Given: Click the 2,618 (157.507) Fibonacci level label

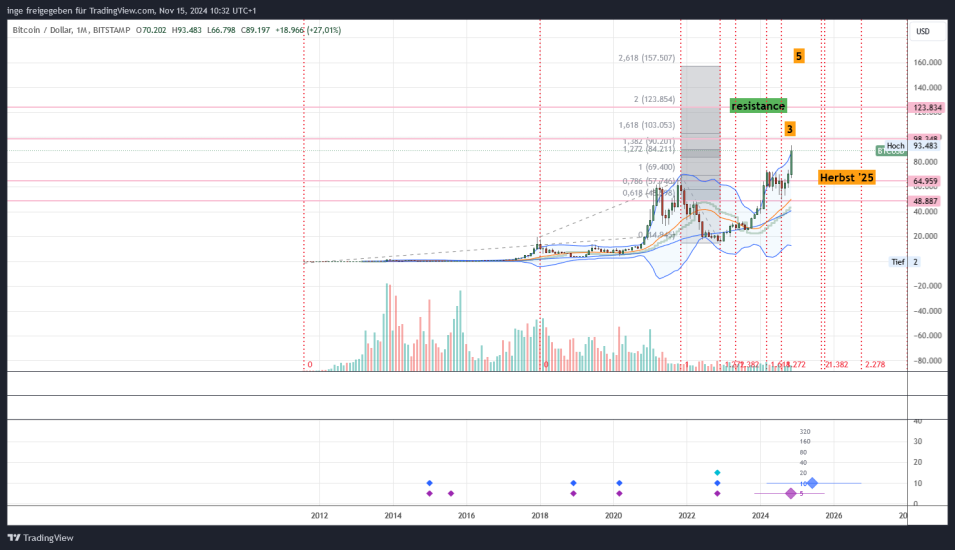Looking at the screenshot, I should (647, 58).
